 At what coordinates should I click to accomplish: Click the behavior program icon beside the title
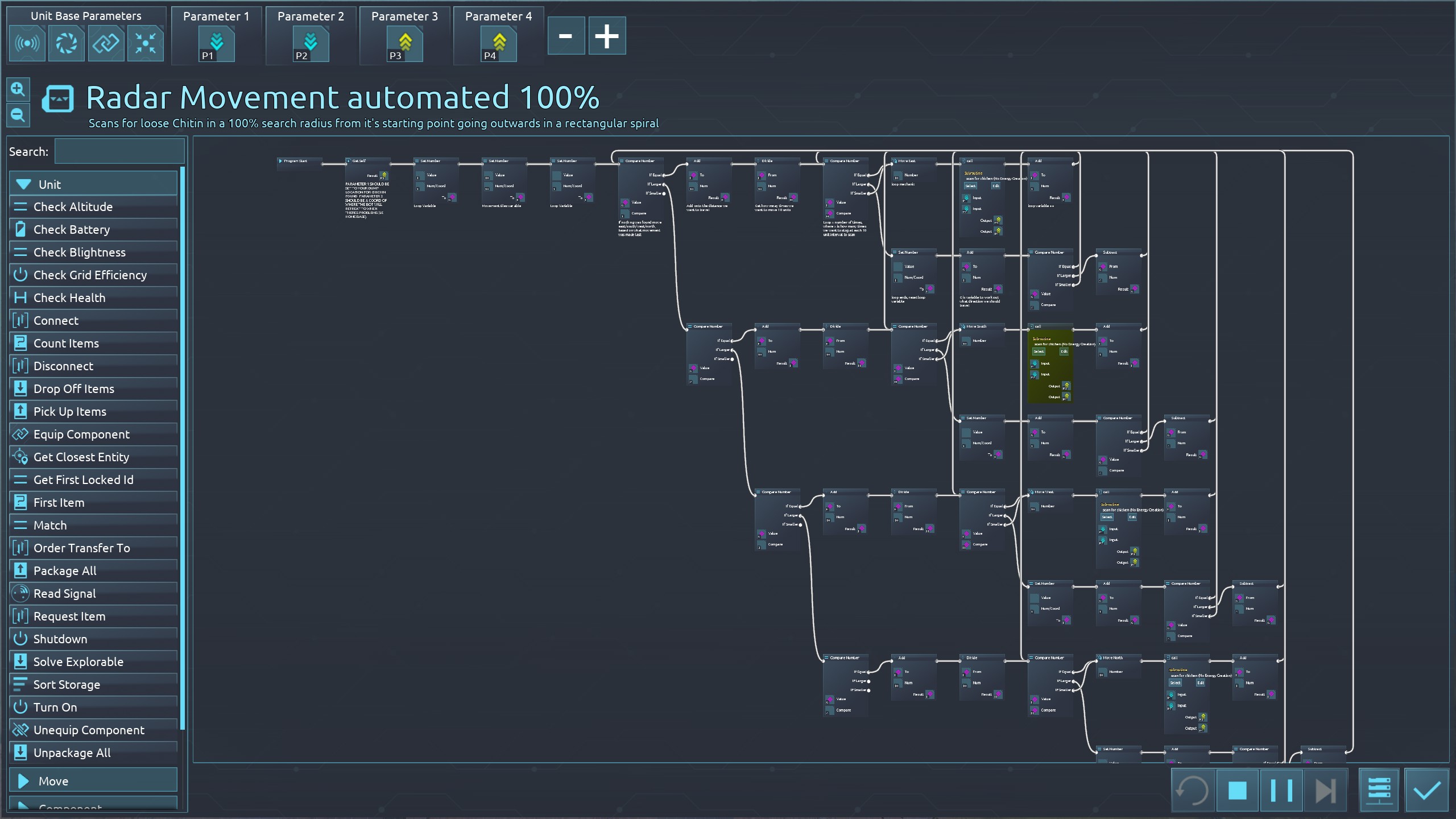pyautogui.click(x=58, y=99)
